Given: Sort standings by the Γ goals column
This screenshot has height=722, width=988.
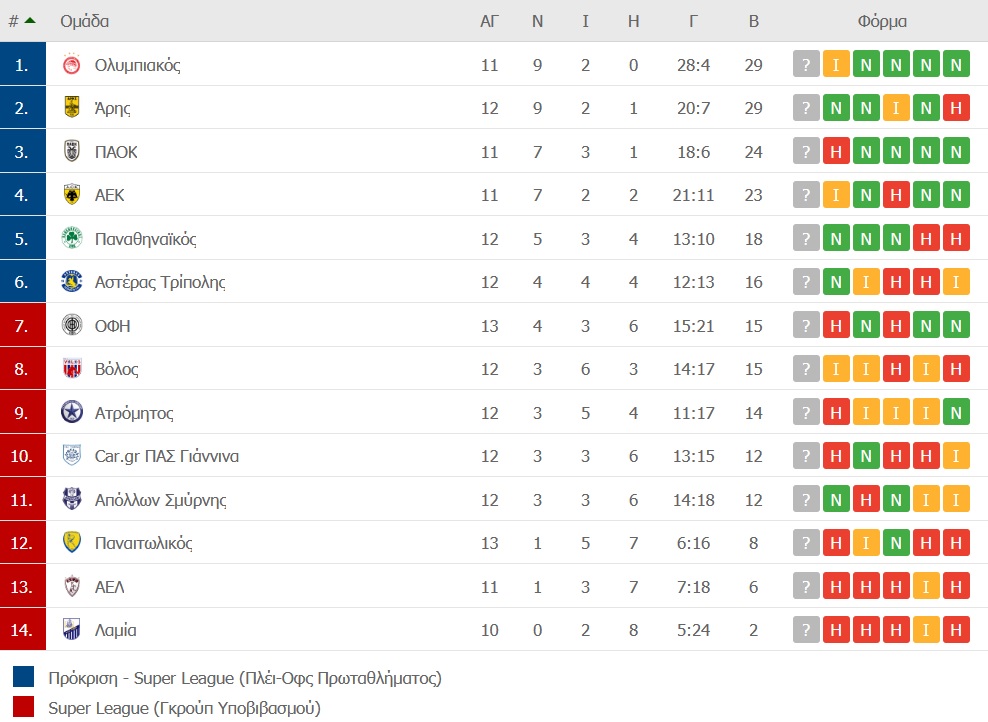Looking at the screenshot, I should 693,21.
